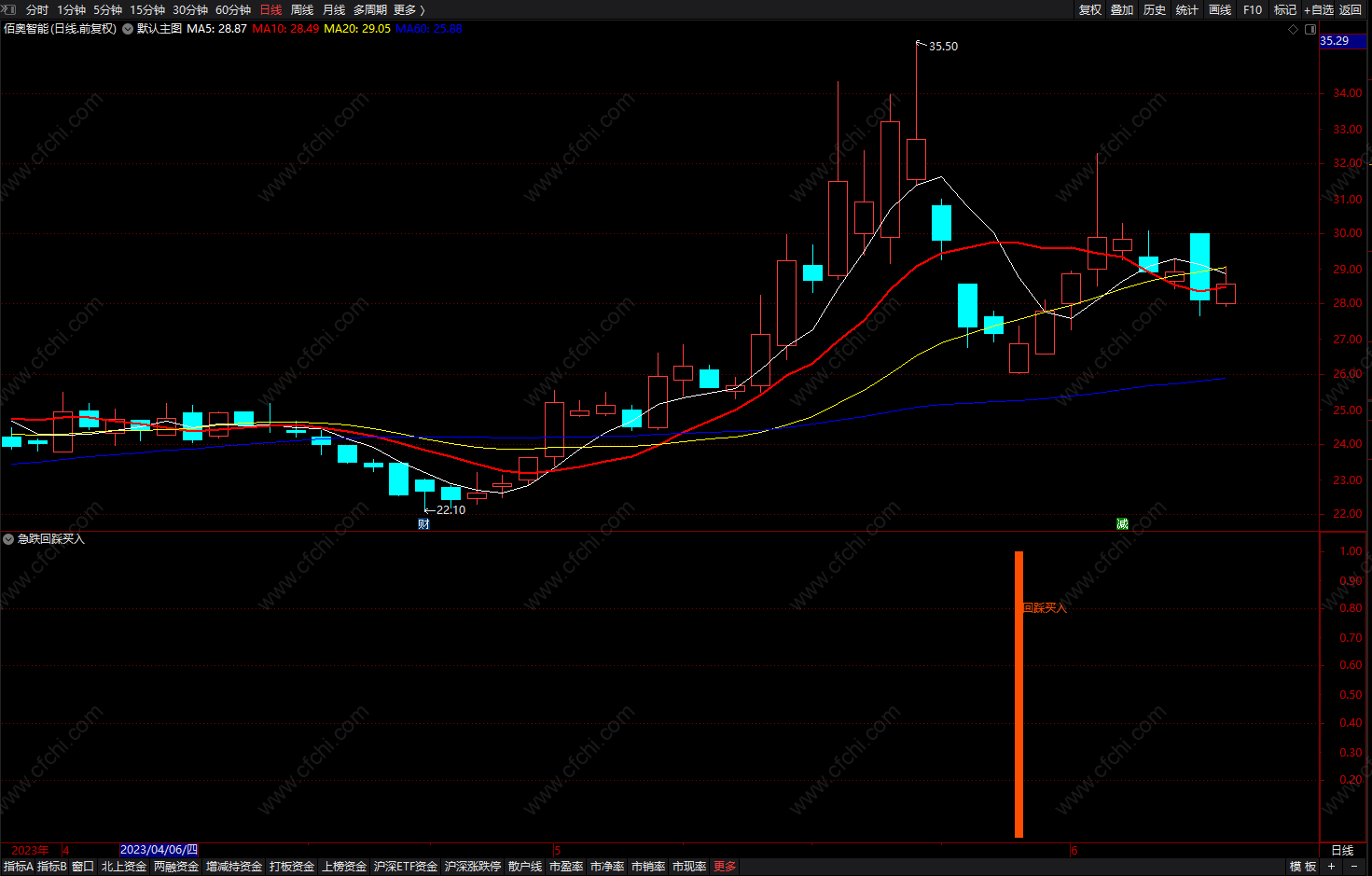1372x876 pixels.
Task: Show the 沪深ETF资金 indicator
Action: (406, 867)
